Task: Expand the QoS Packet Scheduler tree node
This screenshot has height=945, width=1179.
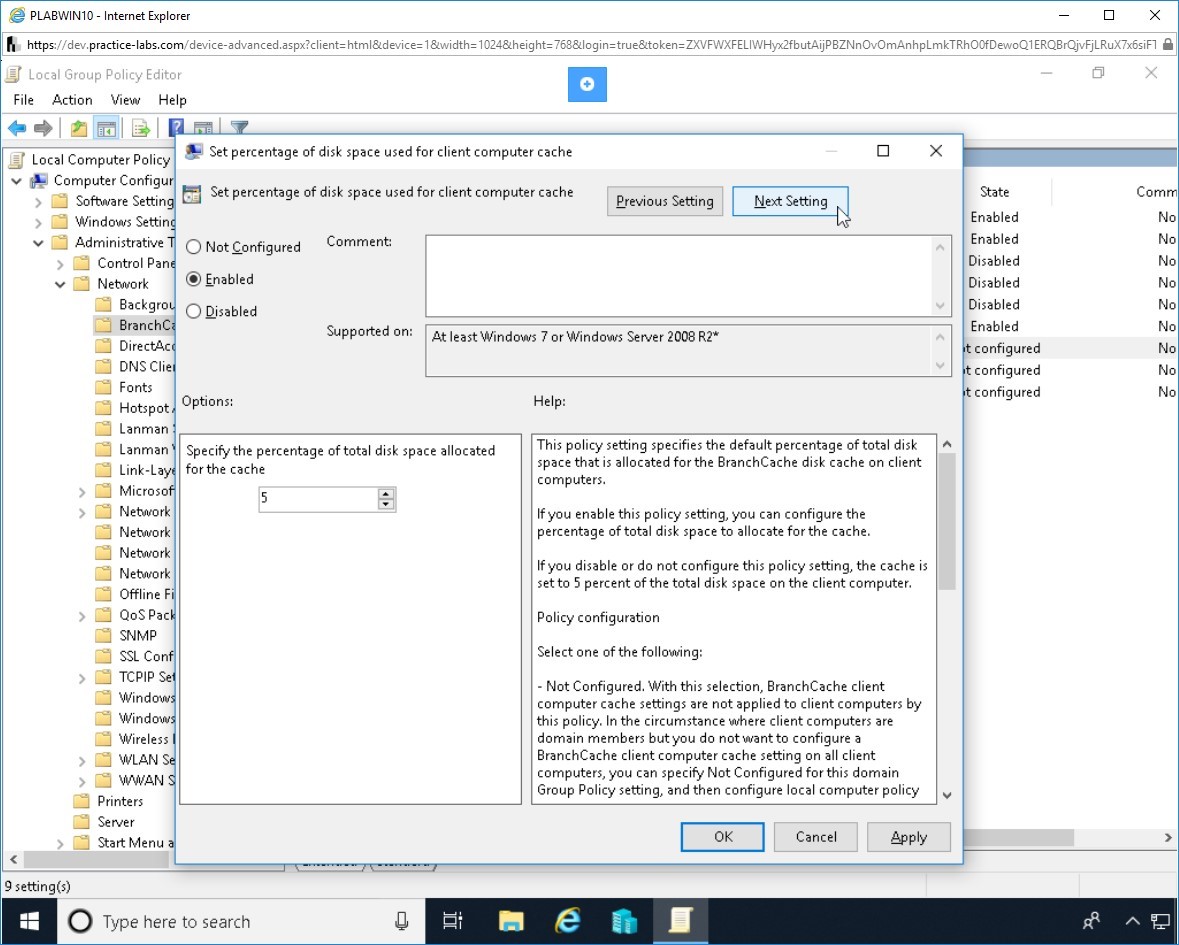Action: 82,616
